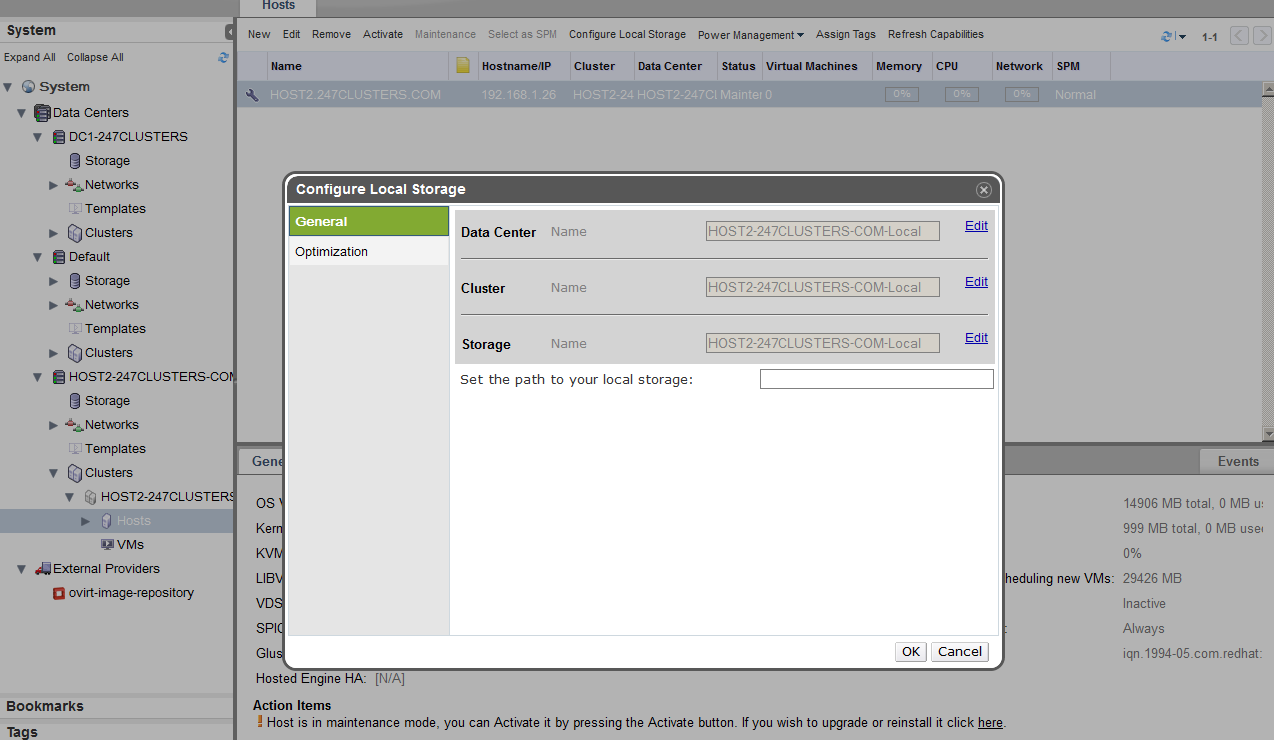Image resolution: width=1274 pixels, height=740 pixels.
Task: Click the ovirt-image-repository provider icon
Action: (59, 593)
